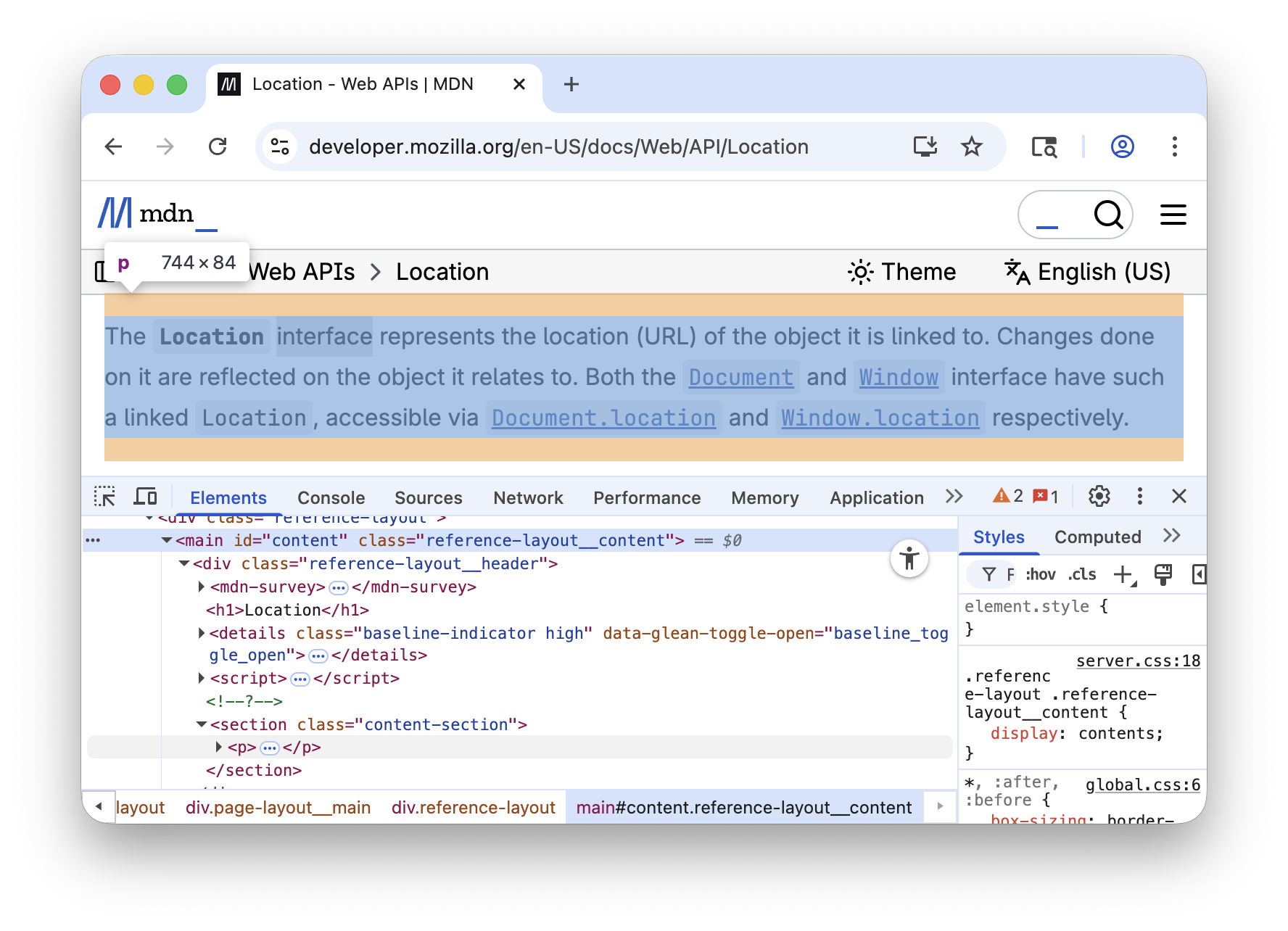Open DevTools settings gear

tap(1099, 497)
